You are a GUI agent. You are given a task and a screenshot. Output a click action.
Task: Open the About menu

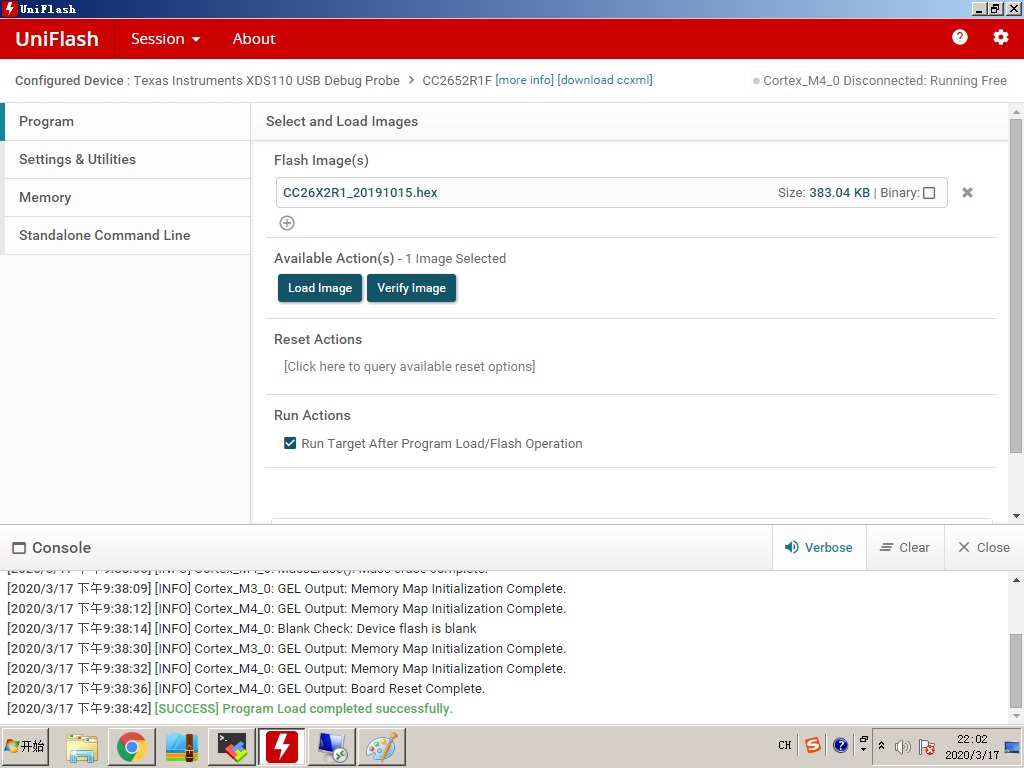click(254, 39)
